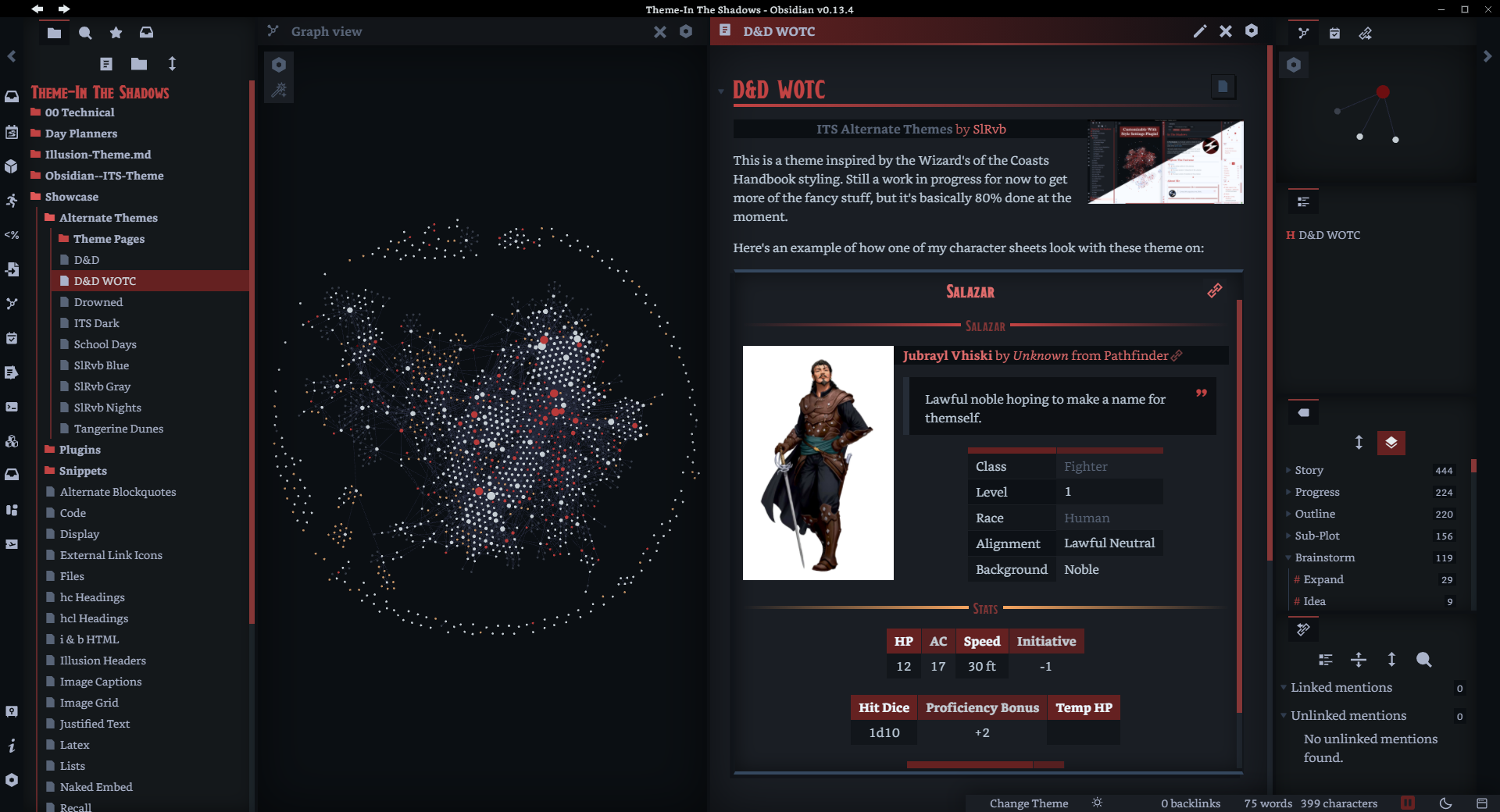
Task: Toggle show more context in backlinks
Action: (x=1359, y=660)
